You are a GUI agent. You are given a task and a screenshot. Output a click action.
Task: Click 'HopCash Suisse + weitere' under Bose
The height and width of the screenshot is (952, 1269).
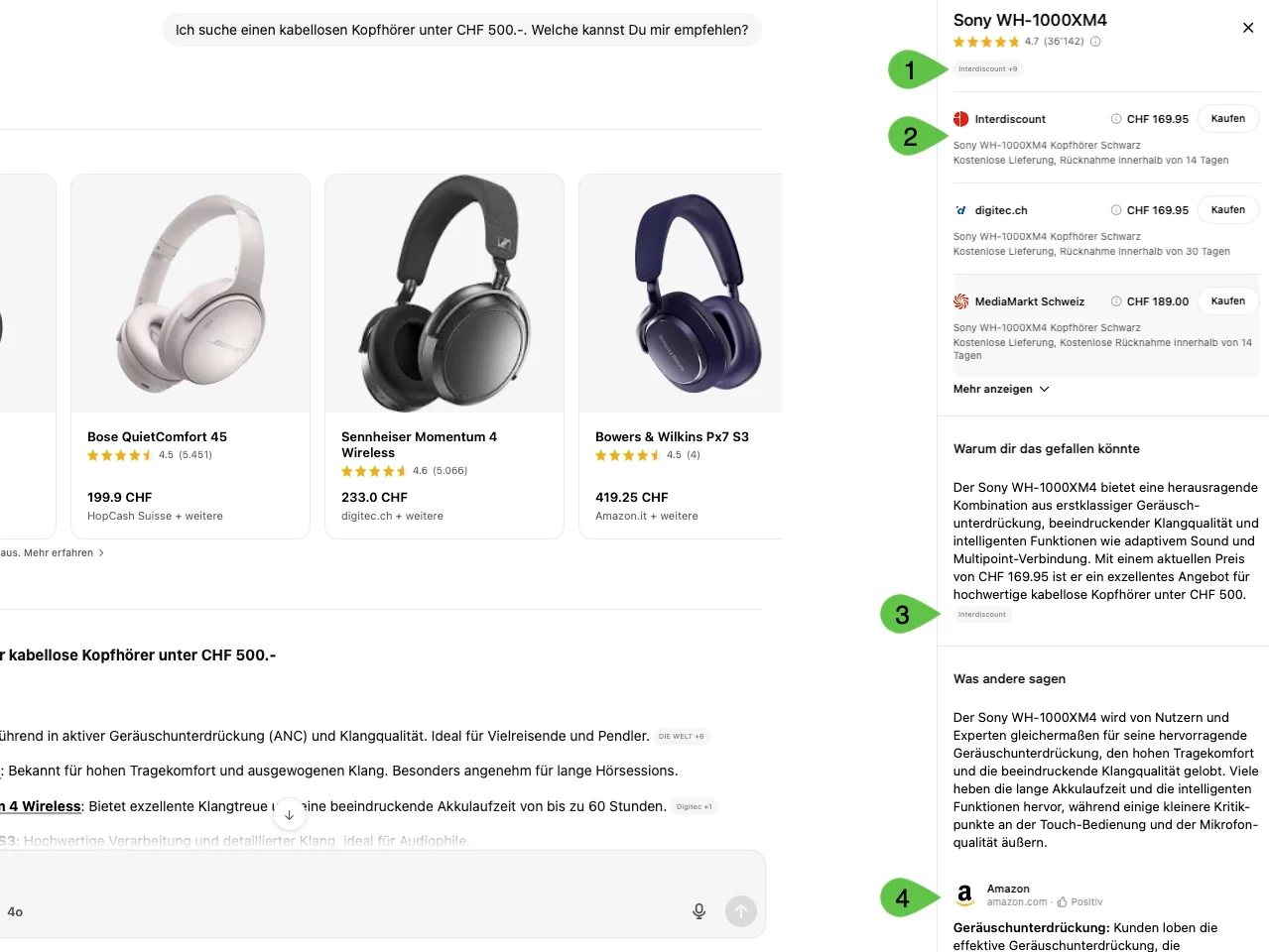155,516
